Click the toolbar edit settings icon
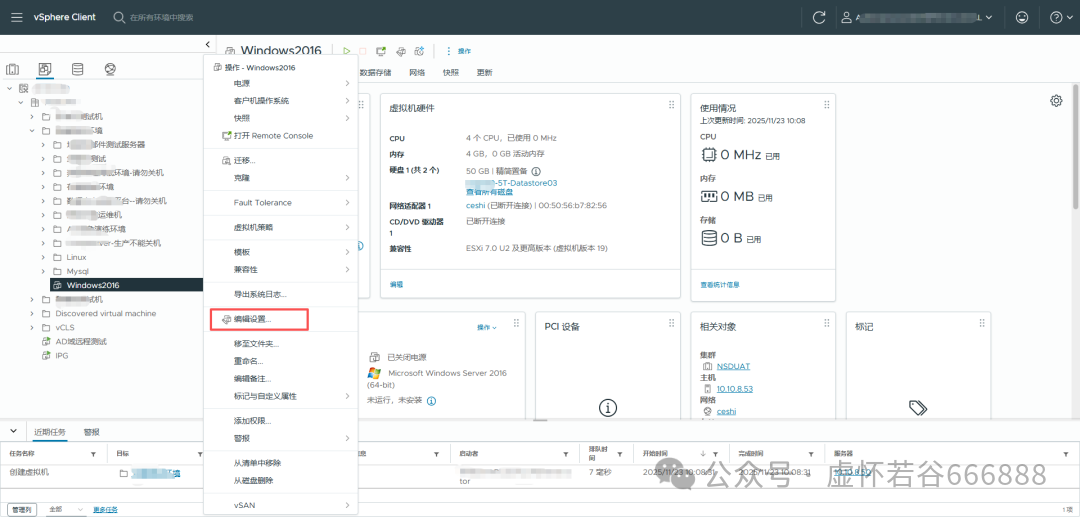1080x517 pixels. pyautogui.click(x=400, y=51)
